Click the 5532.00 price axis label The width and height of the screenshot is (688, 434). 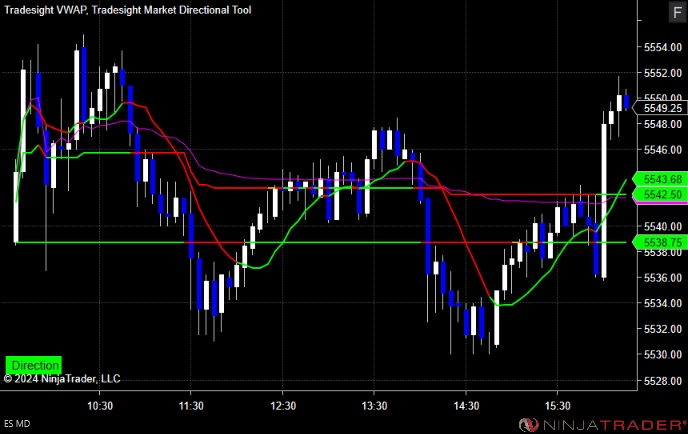click(663, 329)
